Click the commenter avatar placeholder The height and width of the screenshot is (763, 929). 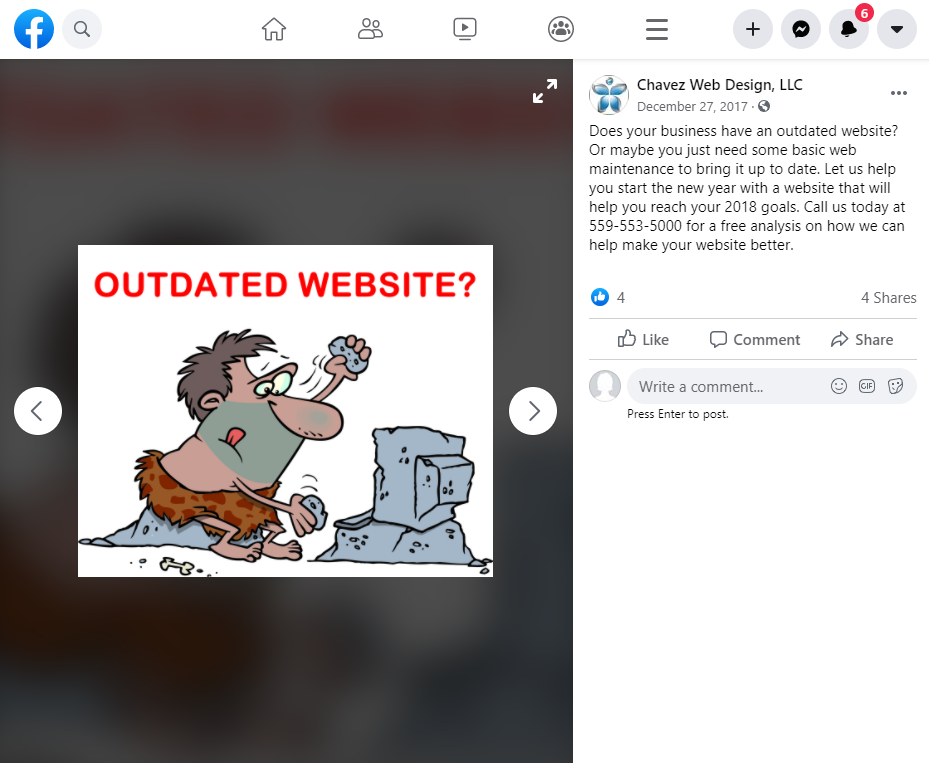click(604, 386)
